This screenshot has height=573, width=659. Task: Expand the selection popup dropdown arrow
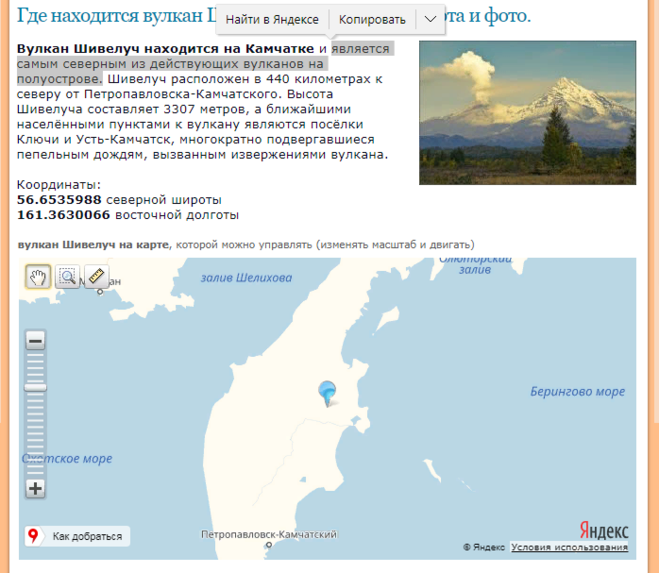[430, 20]
